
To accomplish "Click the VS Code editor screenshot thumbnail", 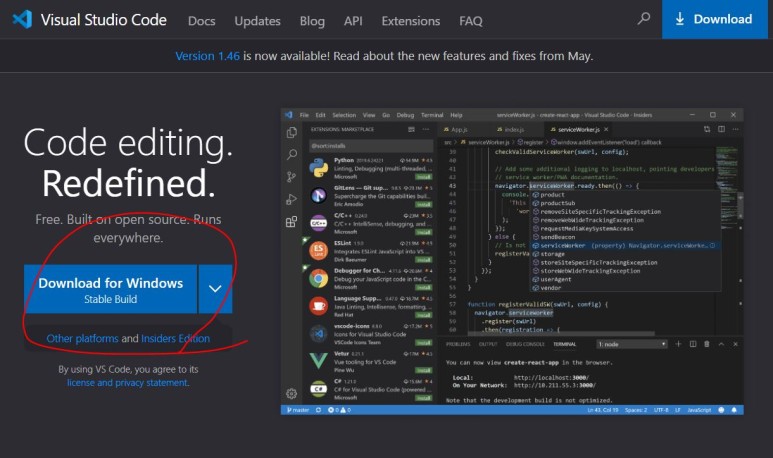I will pyautogui.click(x=512, y=262).
